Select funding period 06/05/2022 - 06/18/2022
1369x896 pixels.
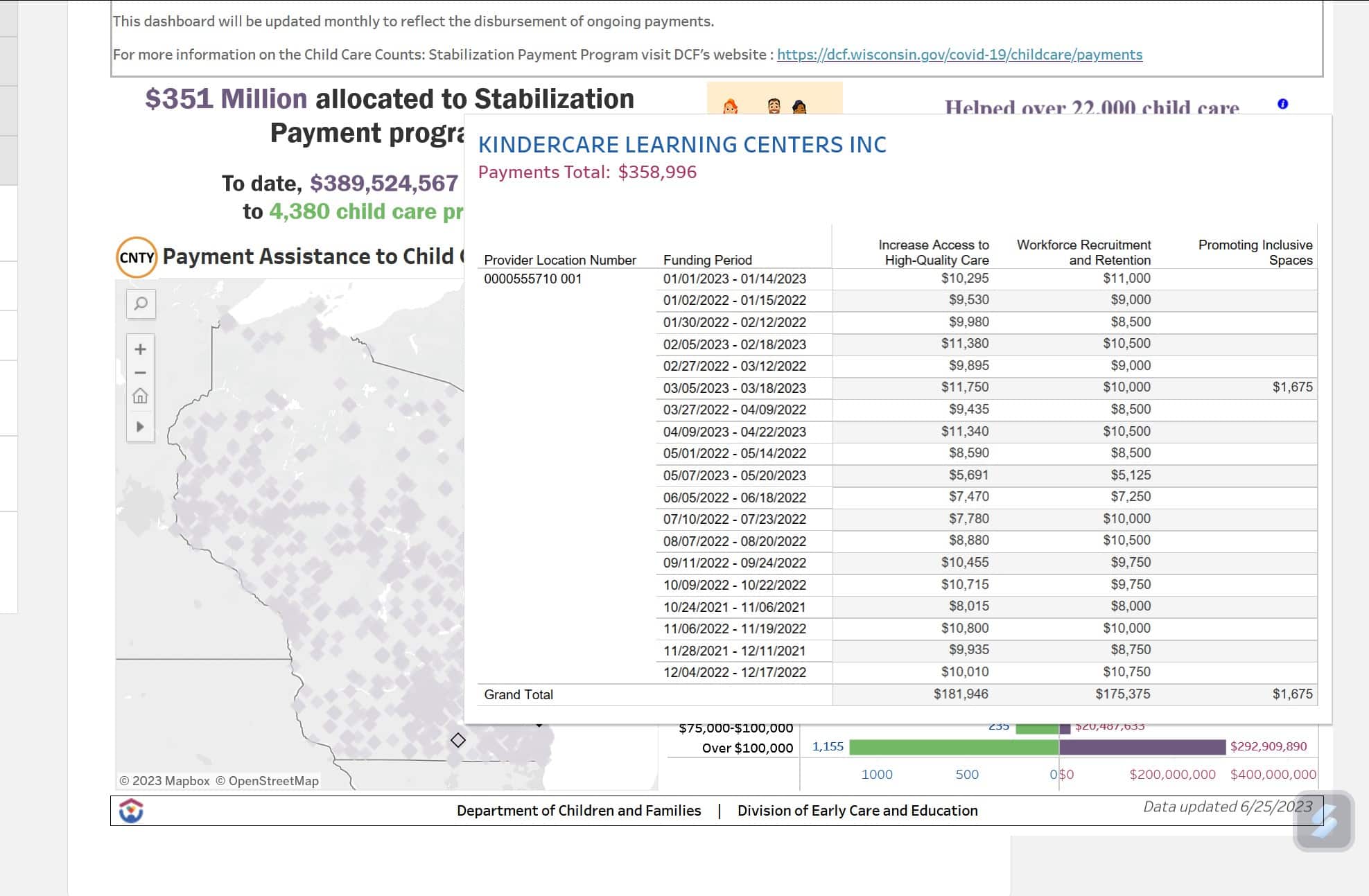point(734,498)
